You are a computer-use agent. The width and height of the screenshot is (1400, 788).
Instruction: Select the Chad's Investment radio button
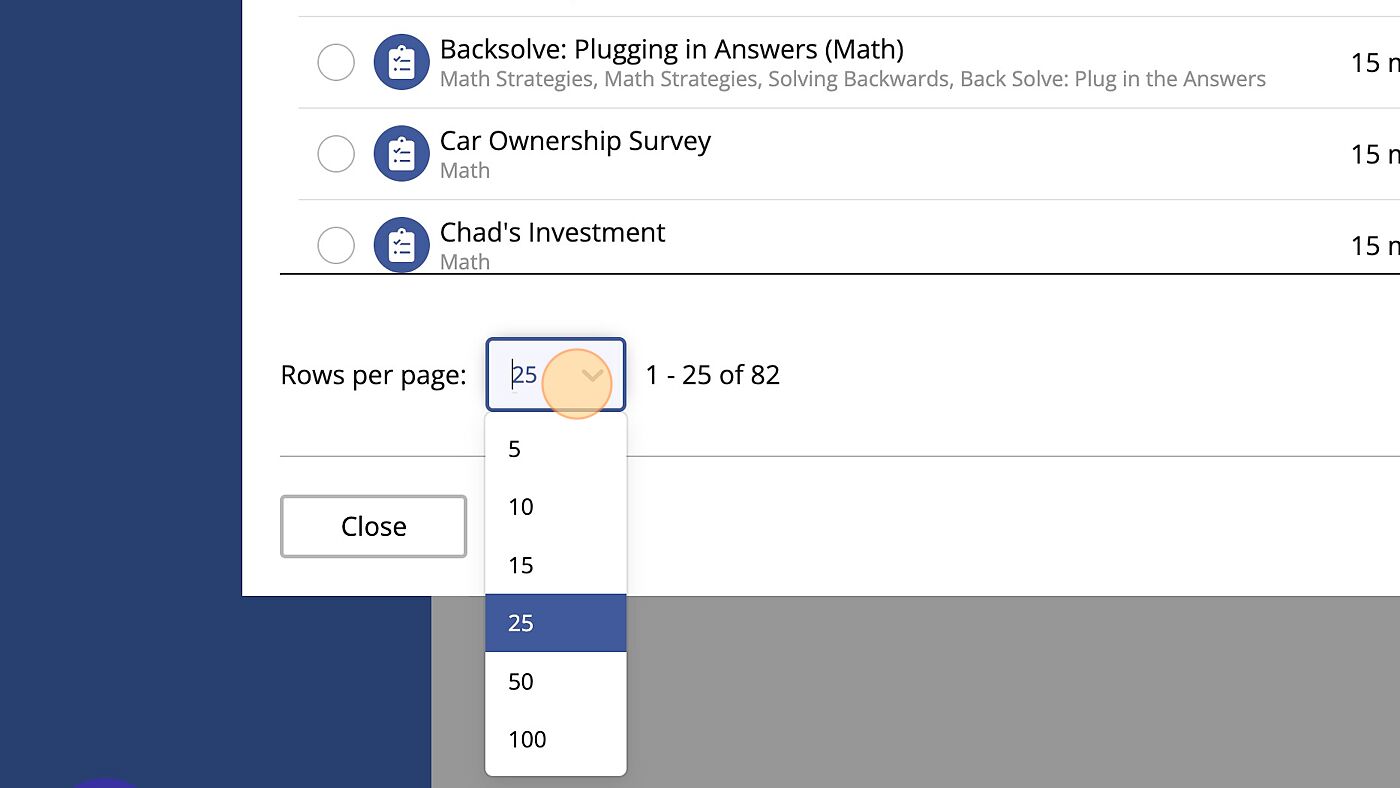point(336,244)
